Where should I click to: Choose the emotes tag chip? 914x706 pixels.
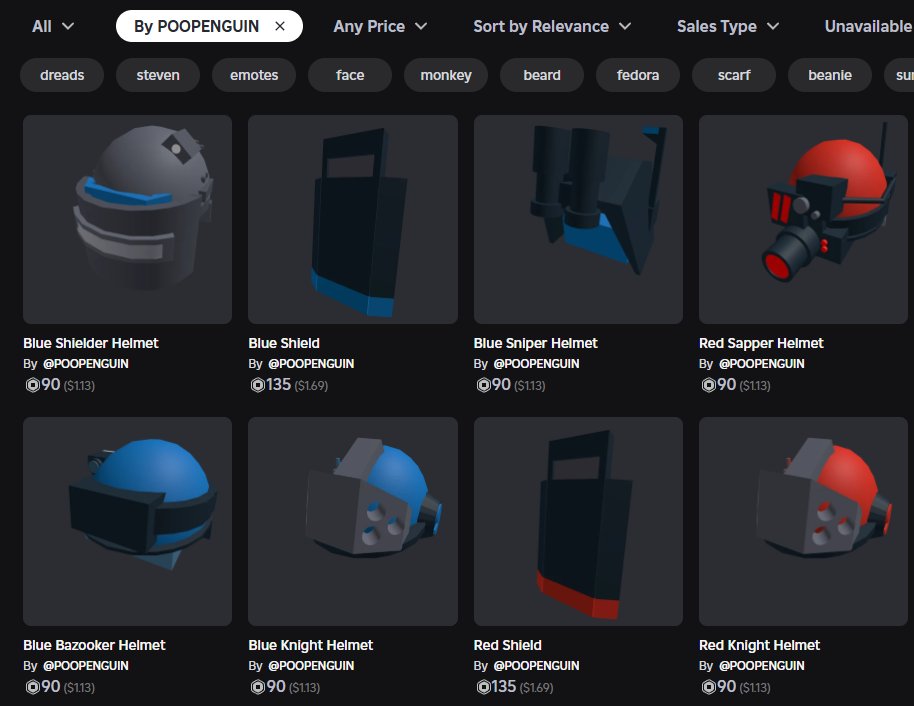[254, 75]
